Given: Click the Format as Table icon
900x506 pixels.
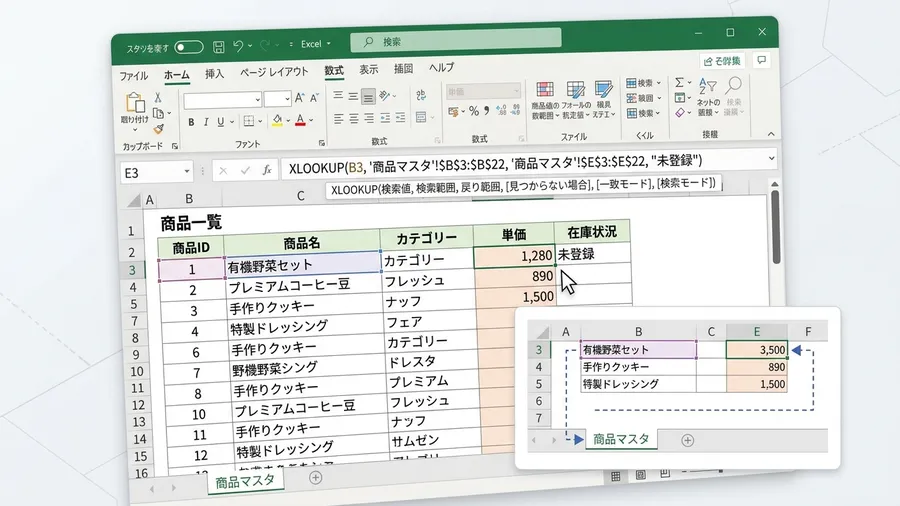Looking at the screenshot, I should click(x=575, y=89).
